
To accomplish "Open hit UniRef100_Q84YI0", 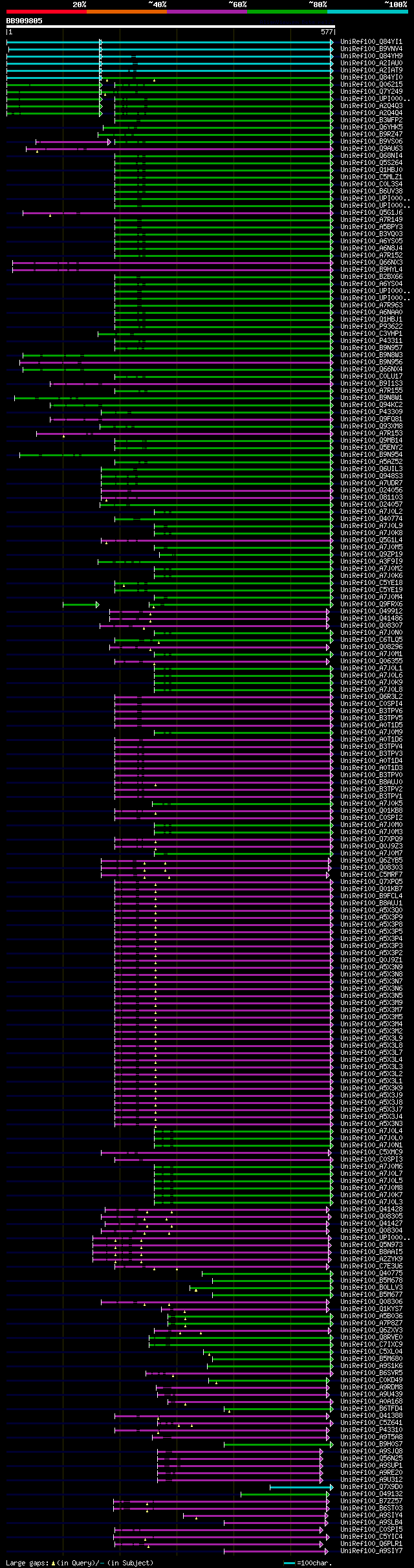I will click(x=371, y=77).
